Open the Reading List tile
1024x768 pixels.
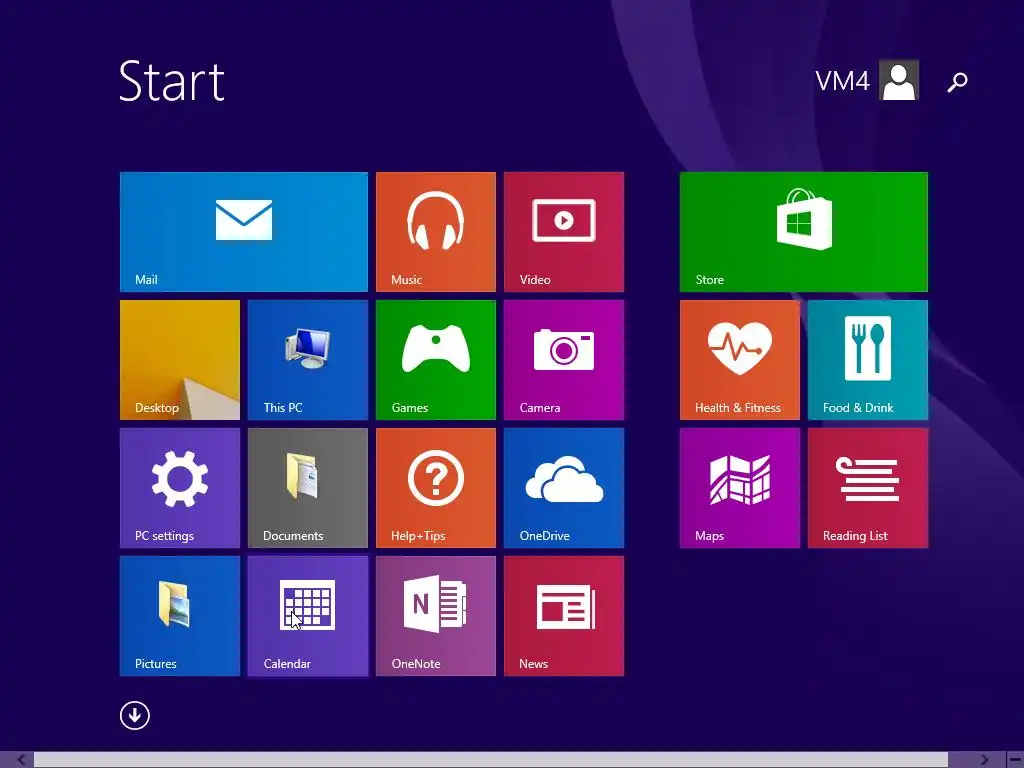tap(867, 488)
